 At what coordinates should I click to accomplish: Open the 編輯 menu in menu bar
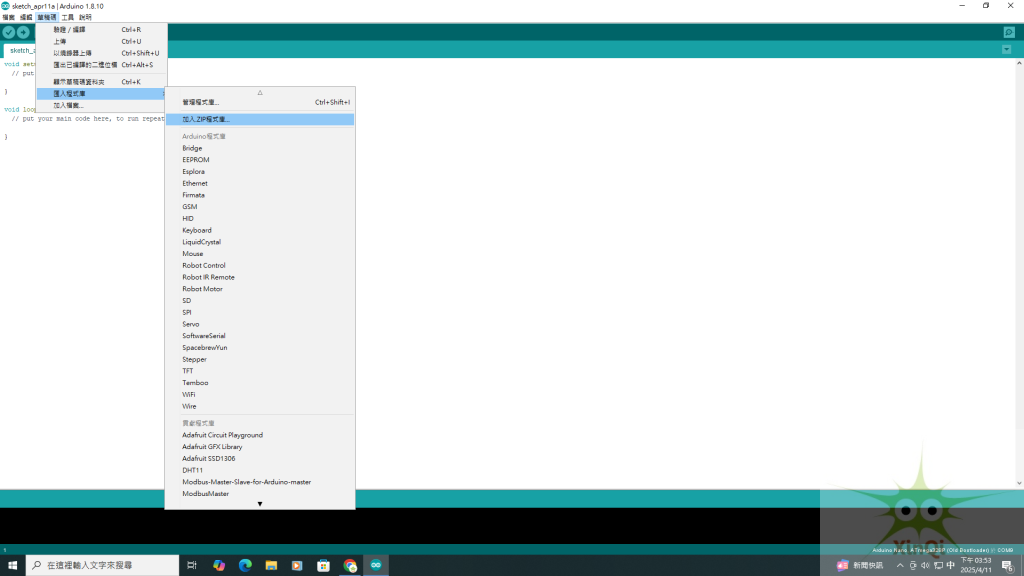pyautogui.click(x=26, y=17)
